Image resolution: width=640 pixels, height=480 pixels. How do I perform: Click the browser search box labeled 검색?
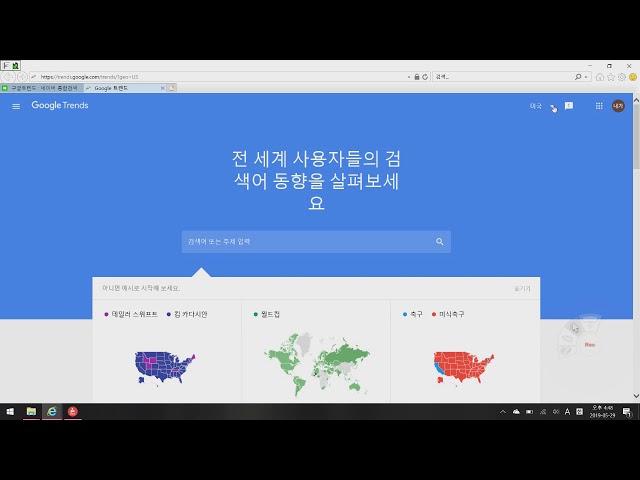(x=502, y=77)
